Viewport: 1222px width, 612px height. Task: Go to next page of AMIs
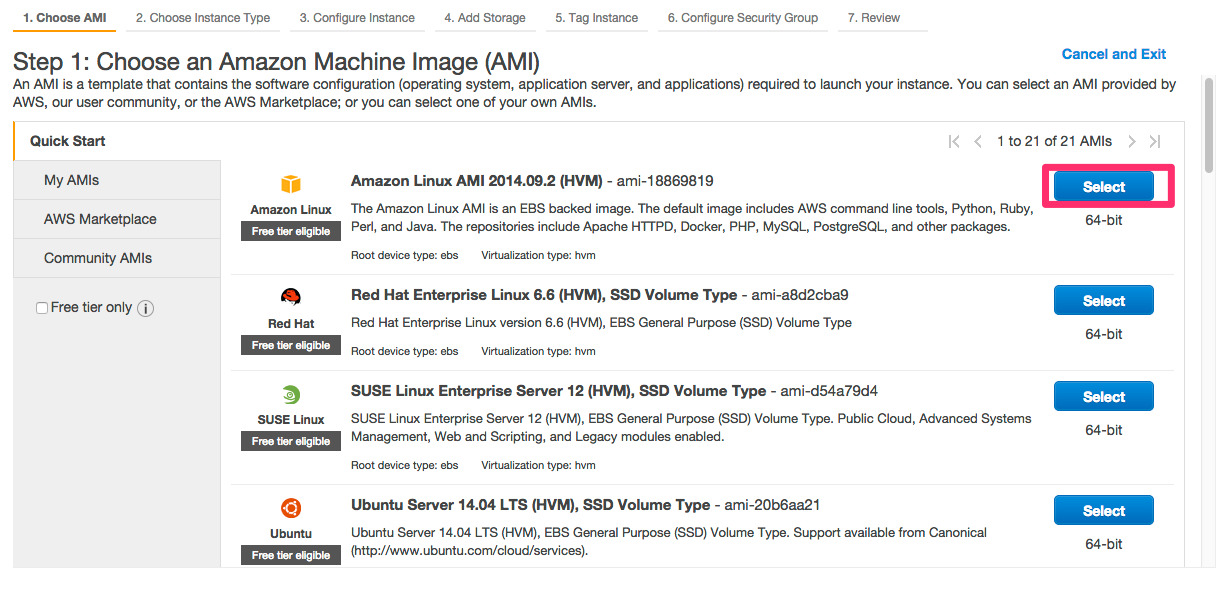tap(1132, 142)
